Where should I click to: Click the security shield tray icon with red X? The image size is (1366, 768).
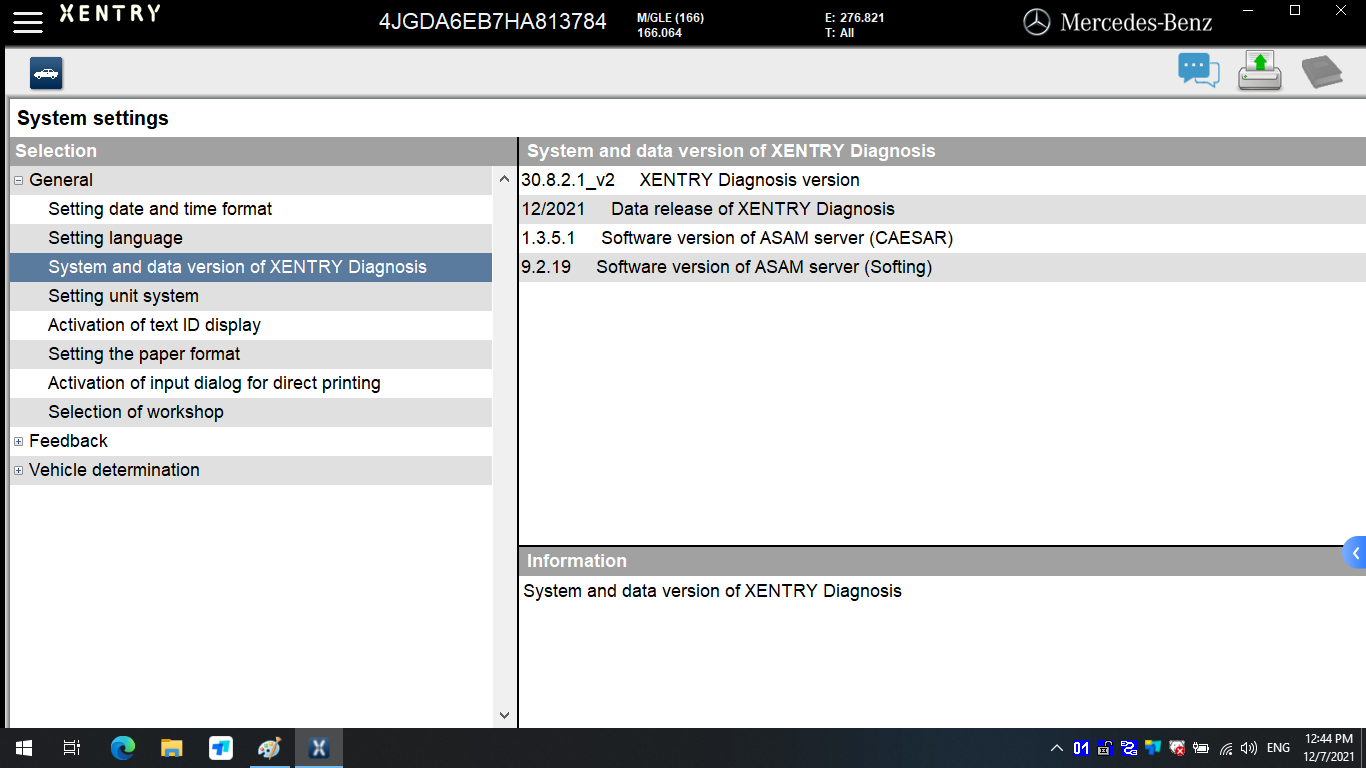1177,748
